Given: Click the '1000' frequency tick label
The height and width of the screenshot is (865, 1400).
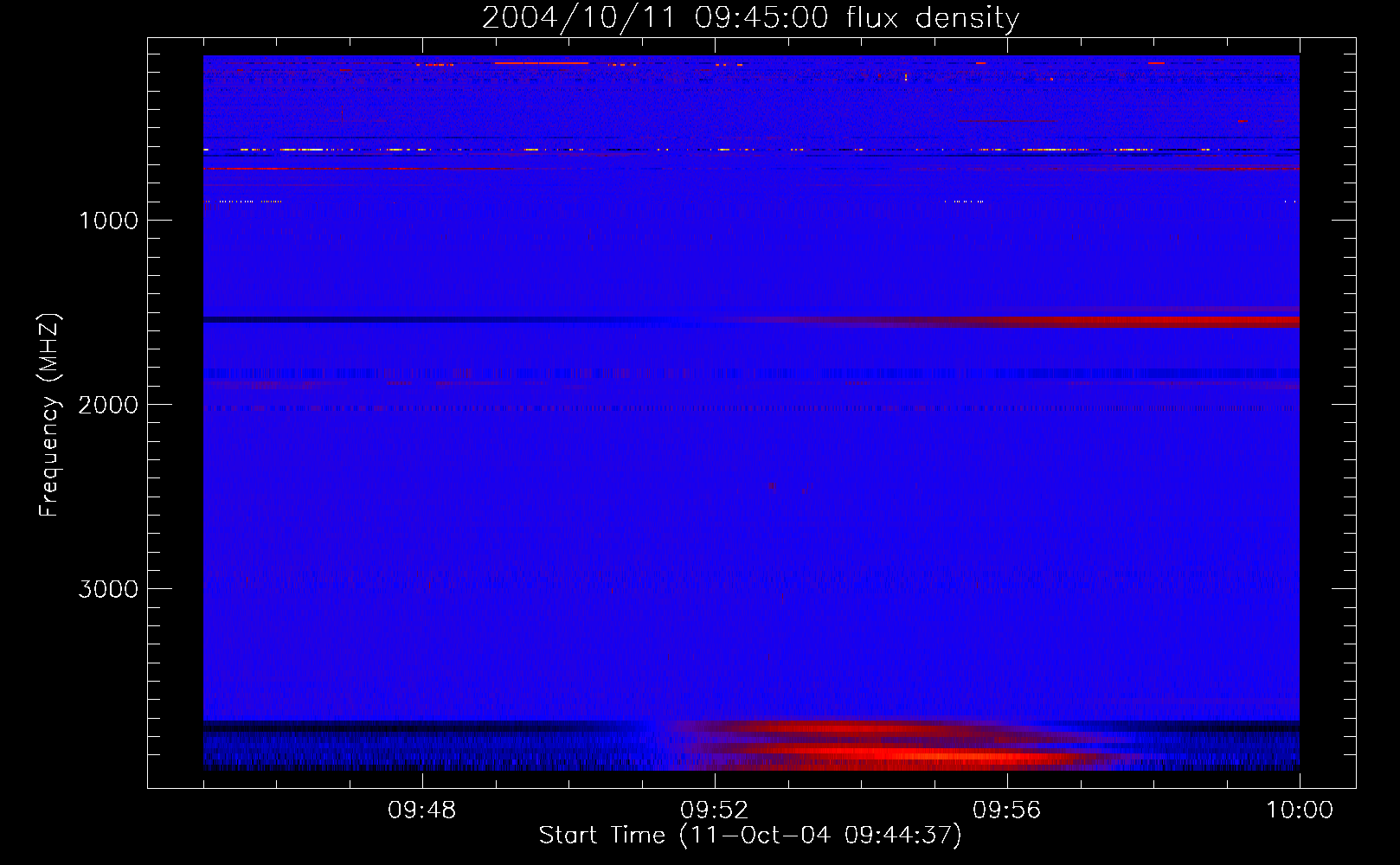Looking at the screenshot, I should [108, 221].
